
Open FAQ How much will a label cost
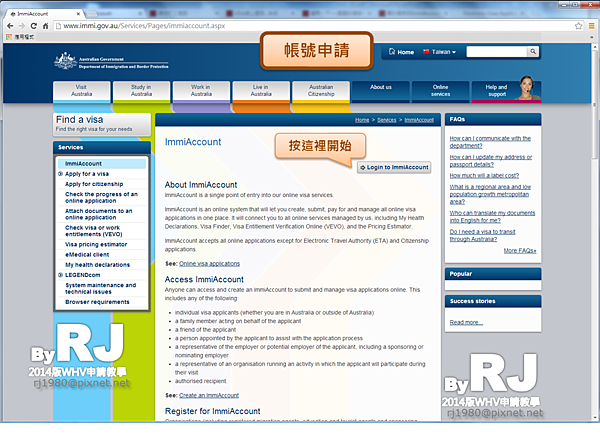click(x=484, y=176)
